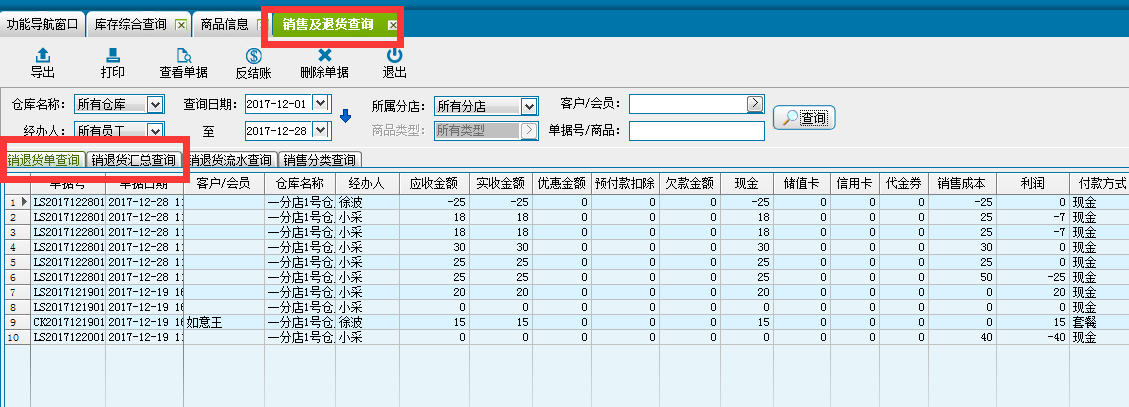Switch to 销退货汇总查询 tab
Image resolution: width=1129 pixels, height=407 pixels.
click(134, 160)
